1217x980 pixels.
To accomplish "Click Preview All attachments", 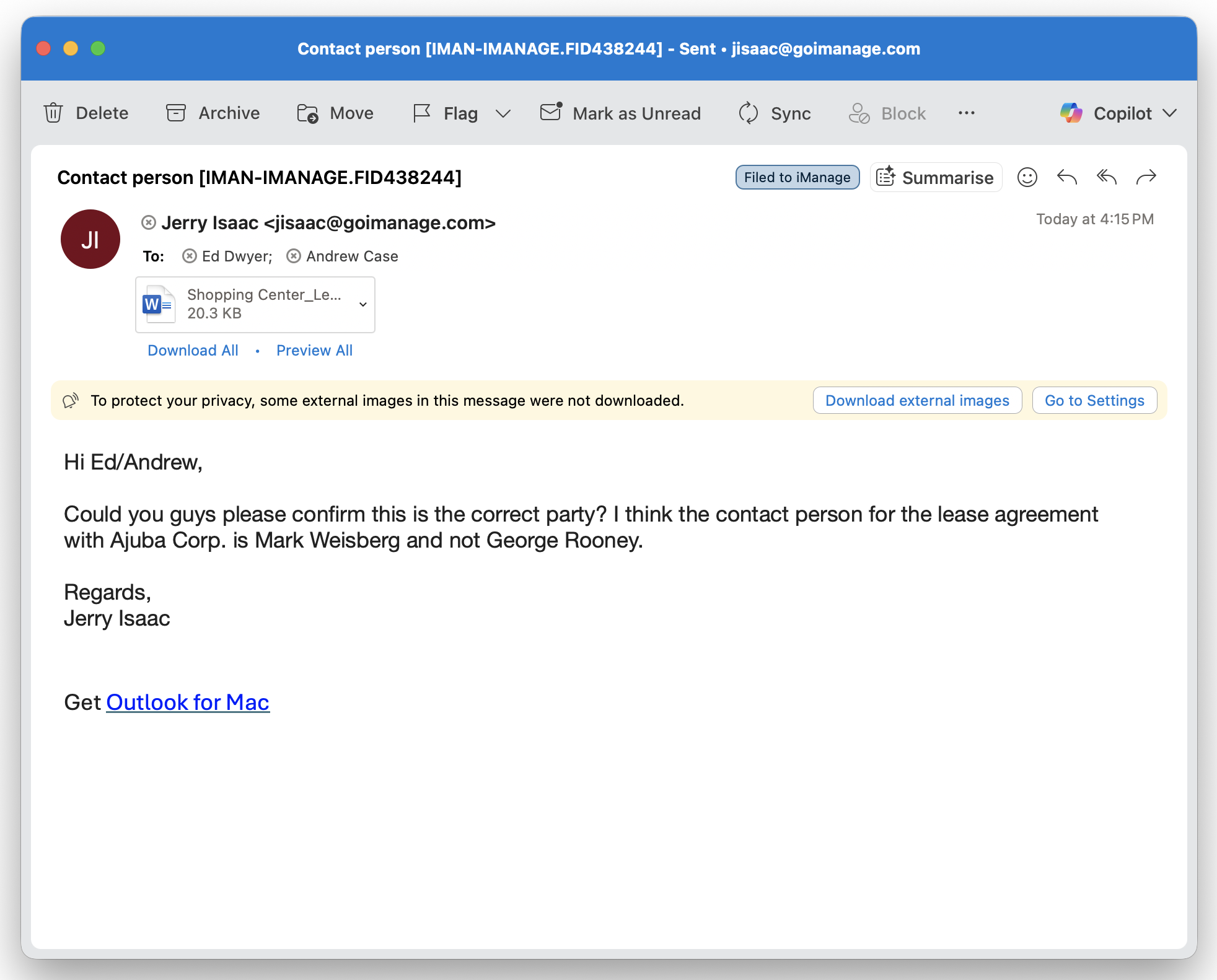I will [x=314, y=351].
